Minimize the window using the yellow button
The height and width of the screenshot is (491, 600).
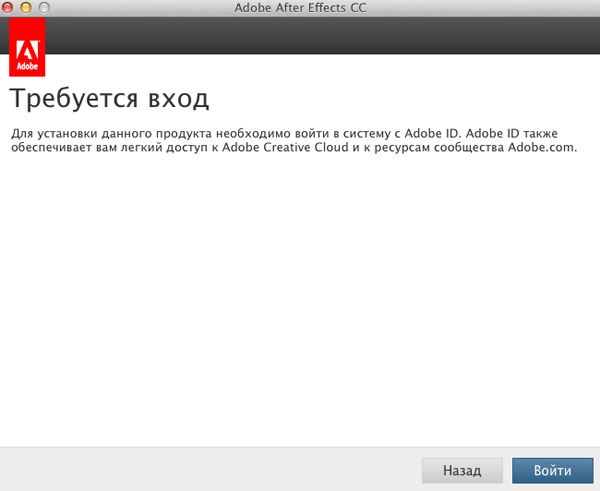26,7
